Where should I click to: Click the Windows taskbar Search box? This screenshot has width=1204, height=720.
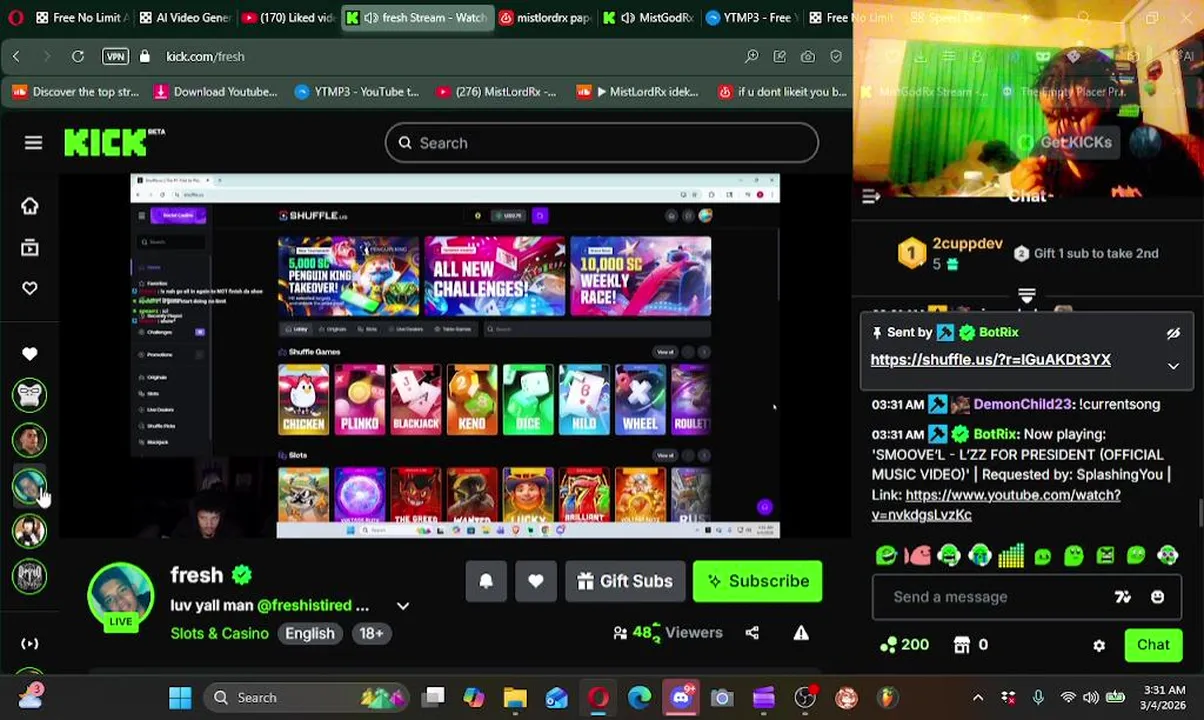[308, 697]
